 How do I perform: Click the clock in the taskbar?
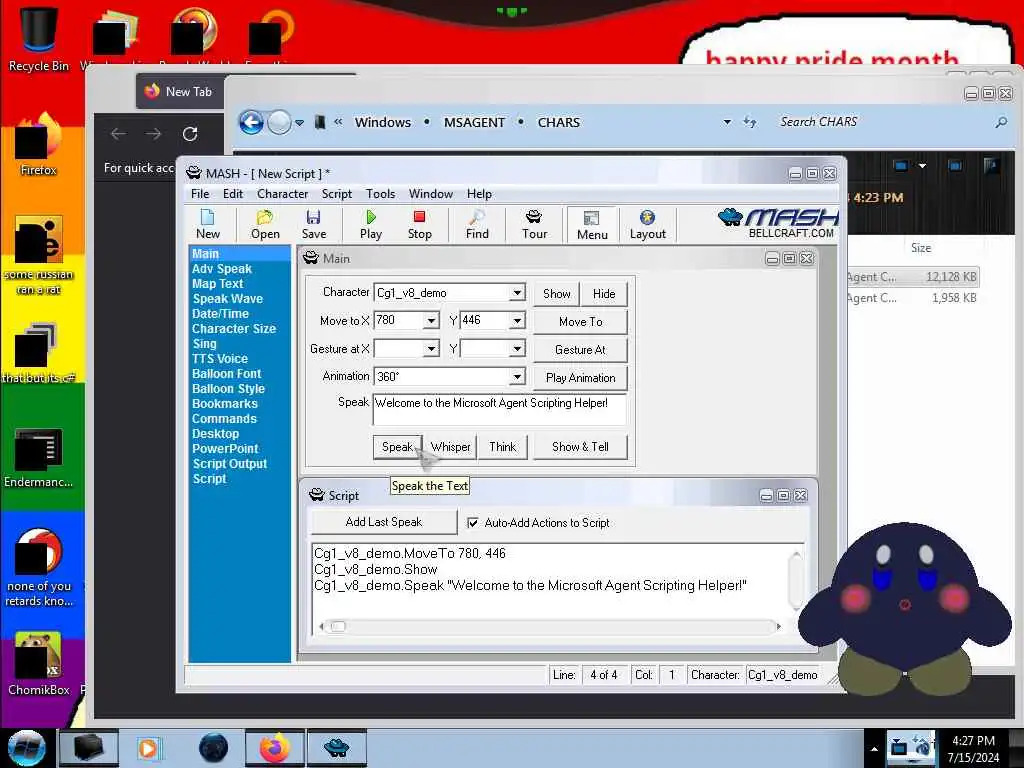[973, 749]
